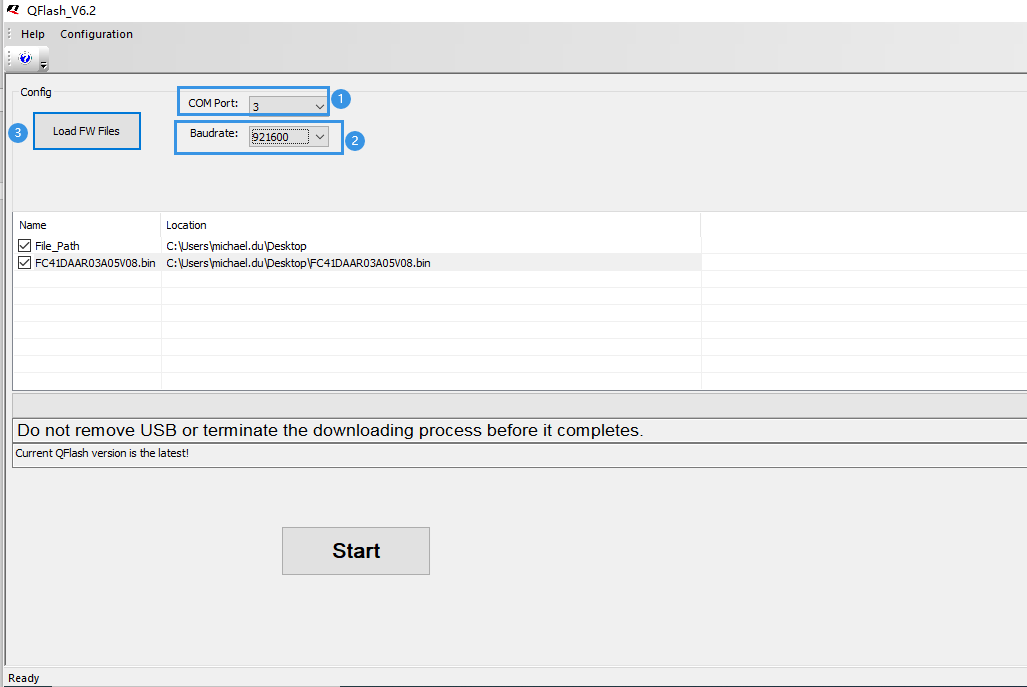Open the Baudrate dropdown
The image size is (1027, 687).
(318, 136)
